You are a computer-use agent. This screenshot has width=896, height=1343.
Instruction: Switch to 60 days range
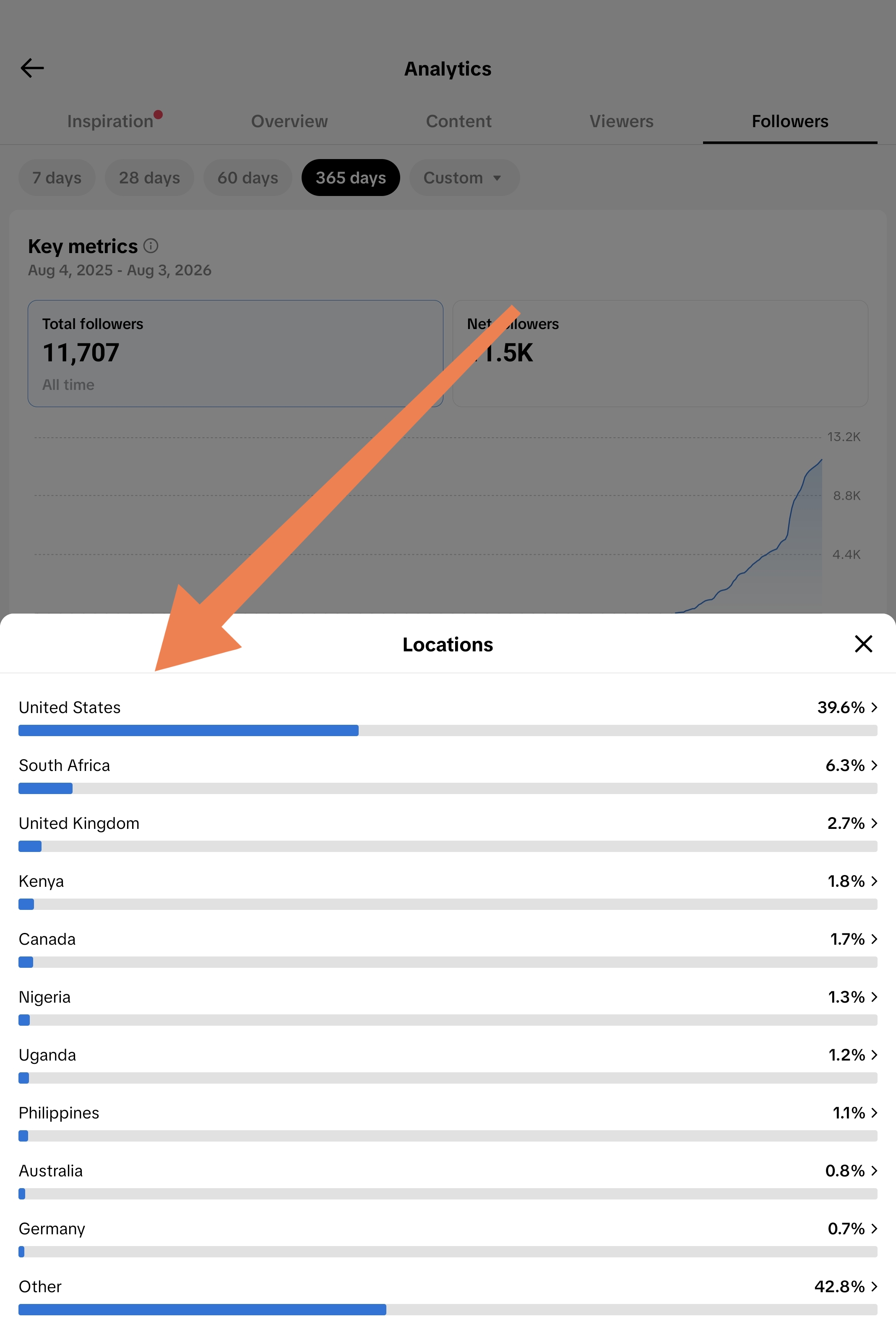pos(247,178)
